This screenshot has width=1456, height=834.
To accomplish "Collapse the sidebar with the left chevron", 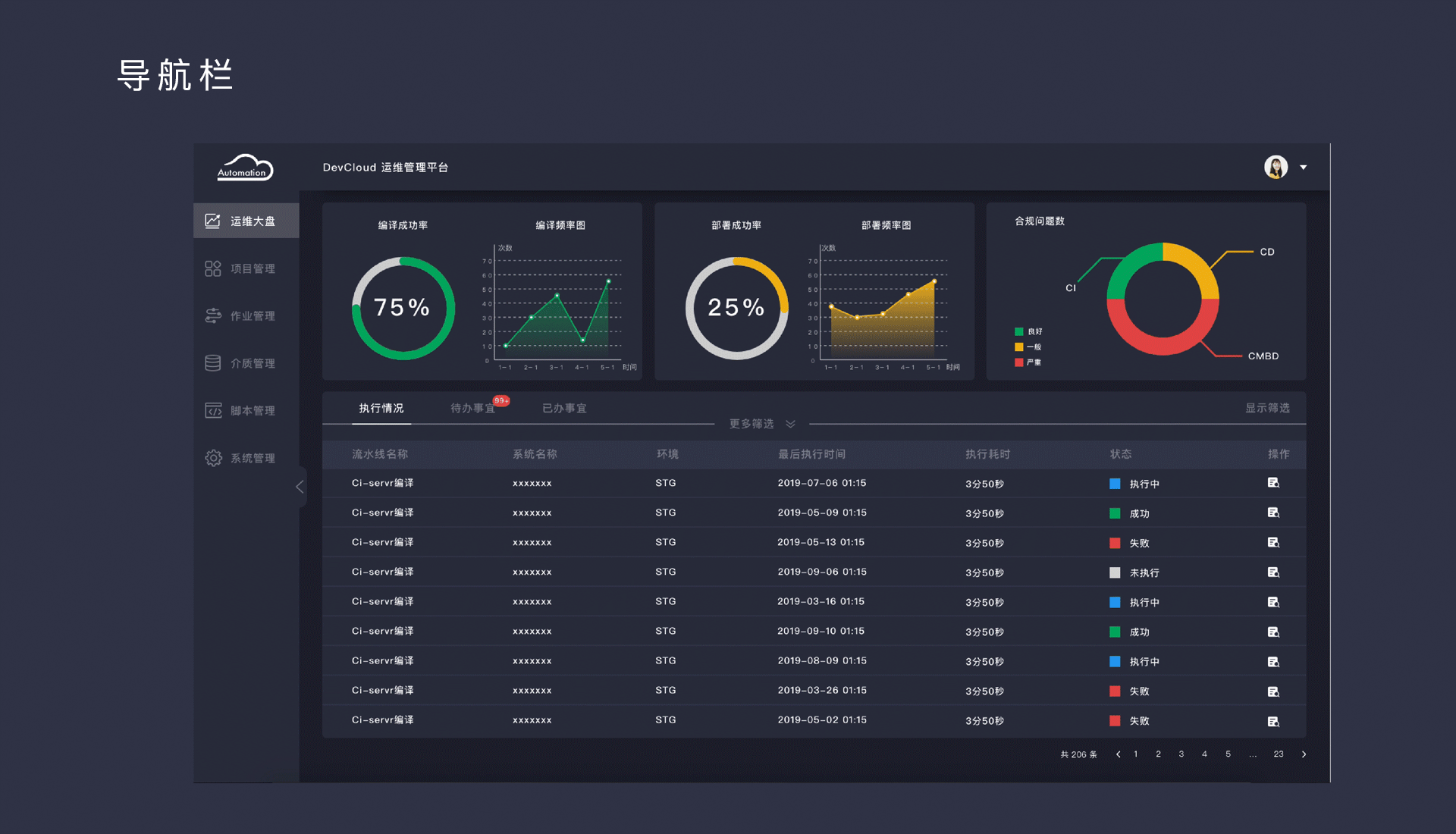I will click(300, 486).
